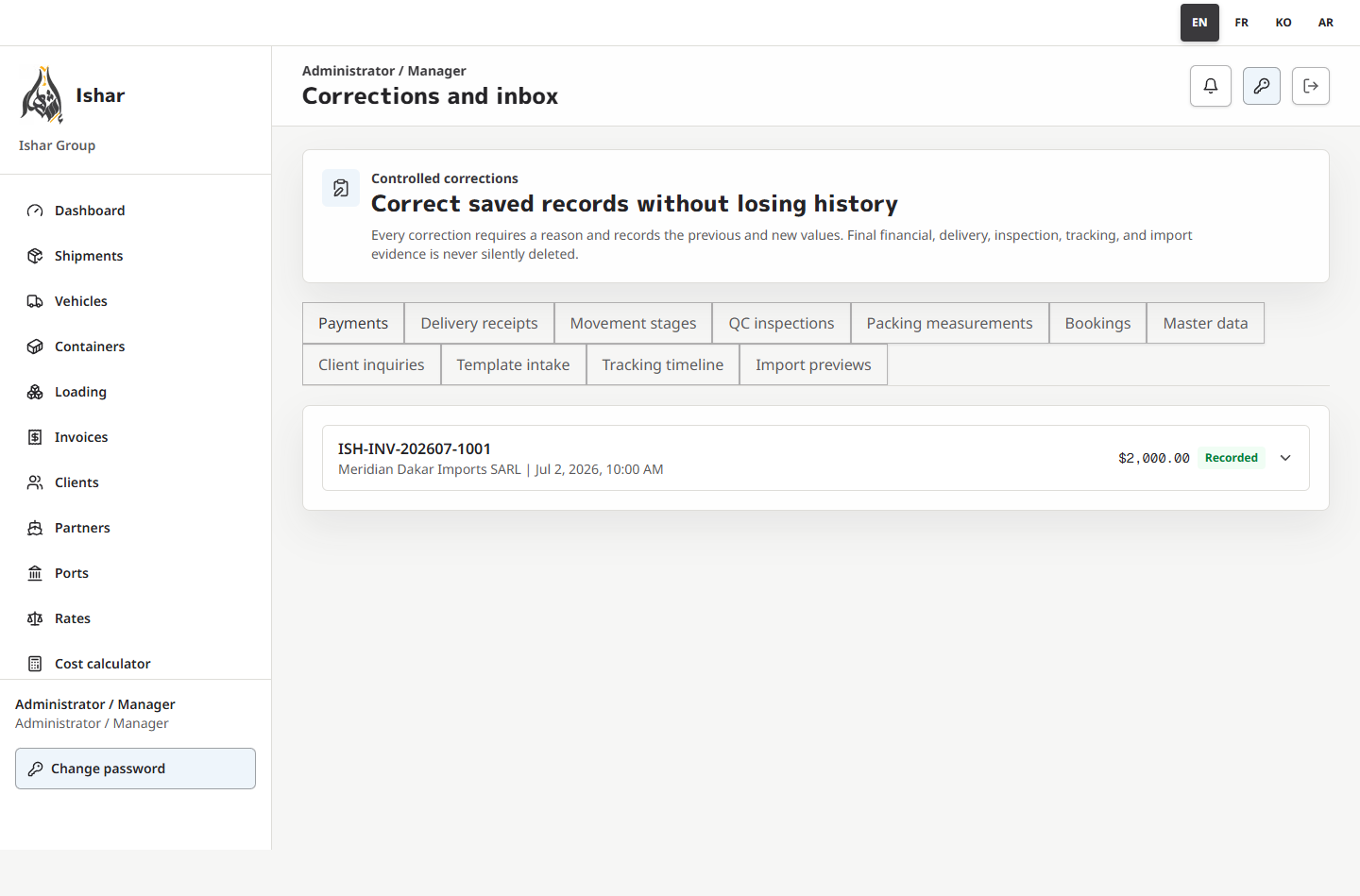This screenshot has height=896, width=1360.
Task: Click the Invoices receipt icon
Action: coord(35,437)
